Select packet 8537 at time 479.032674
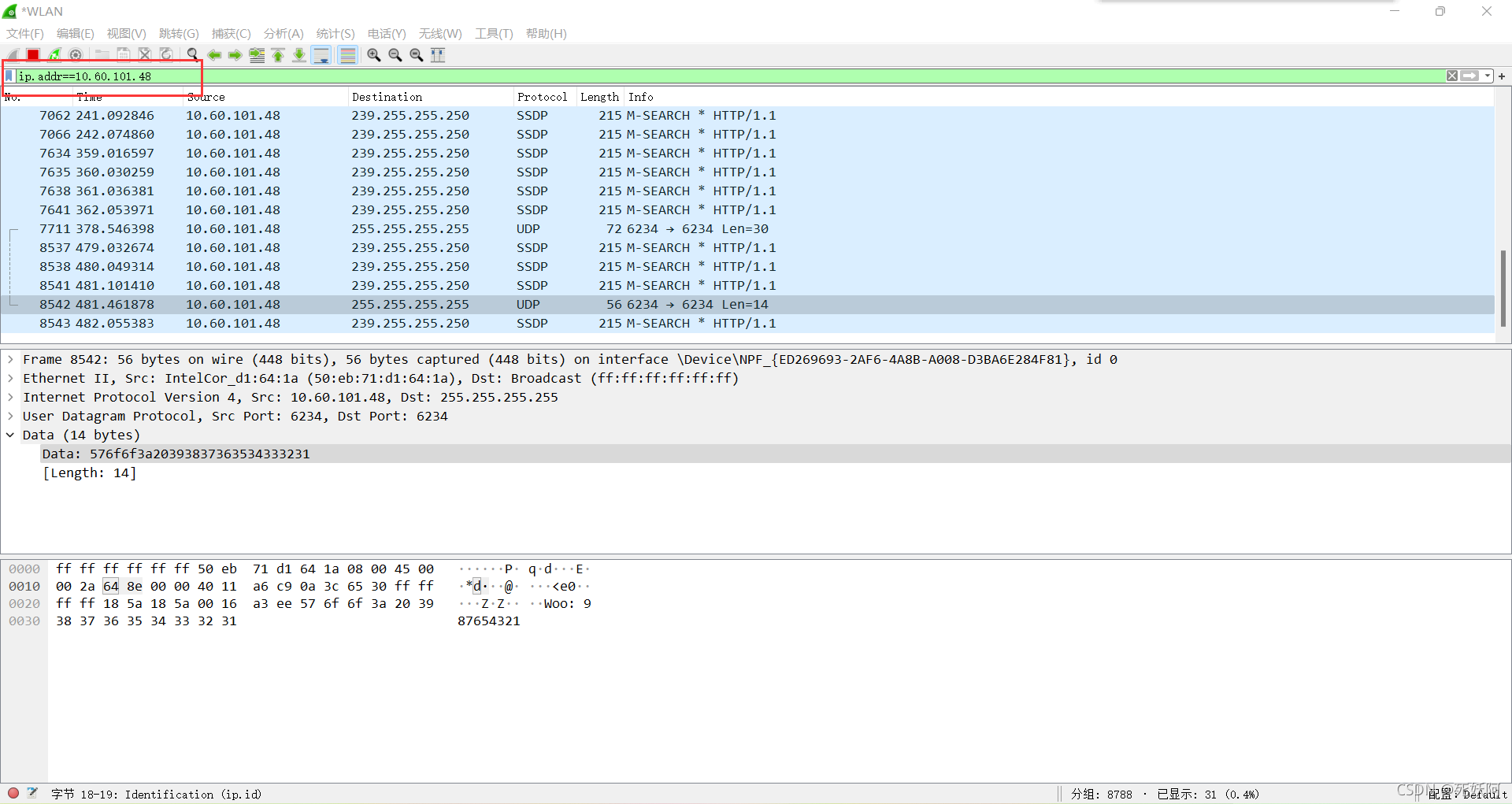Screen dimensions: 1512x804 pos(747,247)
